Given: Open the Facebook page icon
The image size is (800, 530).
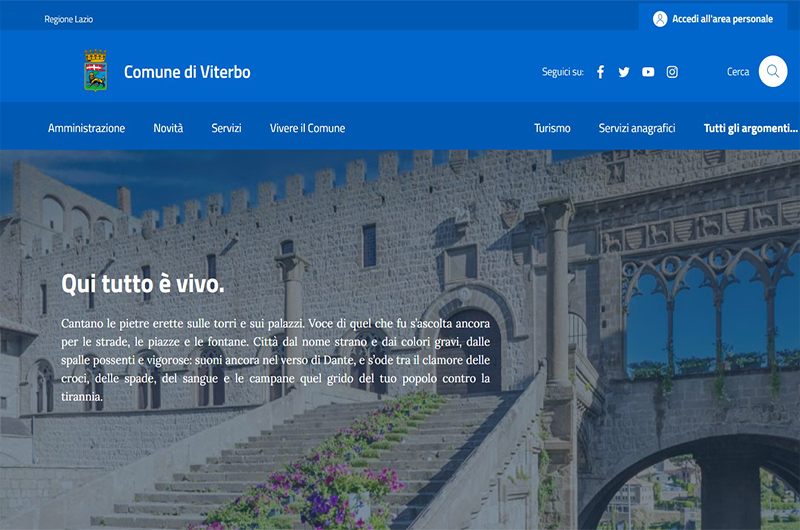Looking at the screenshot, I should click(x=600, y=72).
